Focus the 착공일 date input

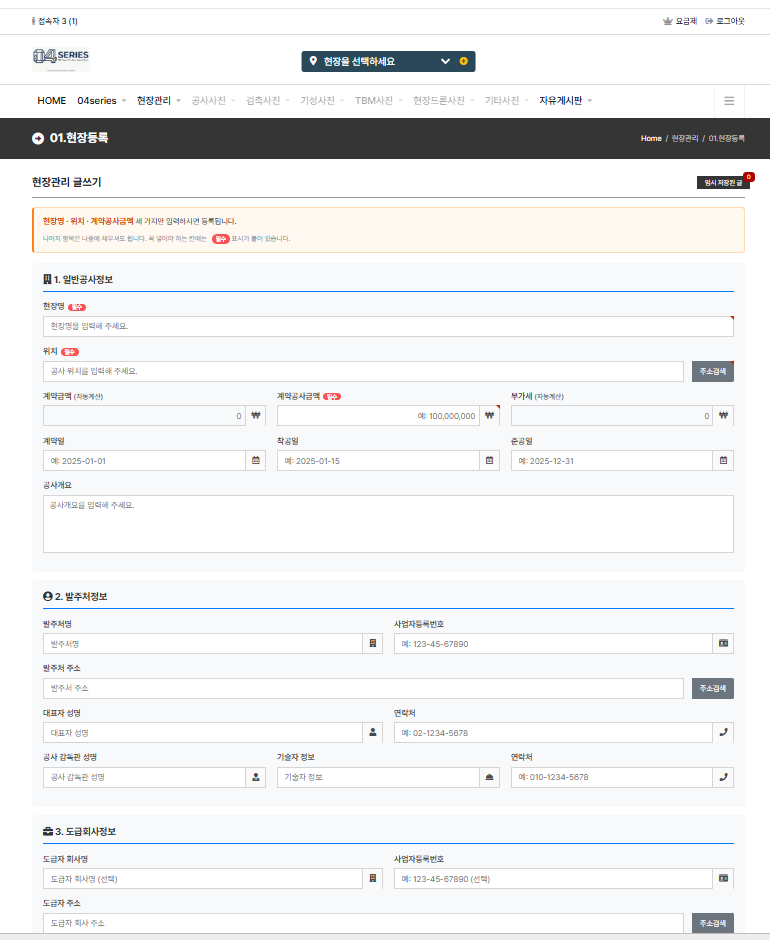click(378, 460)
